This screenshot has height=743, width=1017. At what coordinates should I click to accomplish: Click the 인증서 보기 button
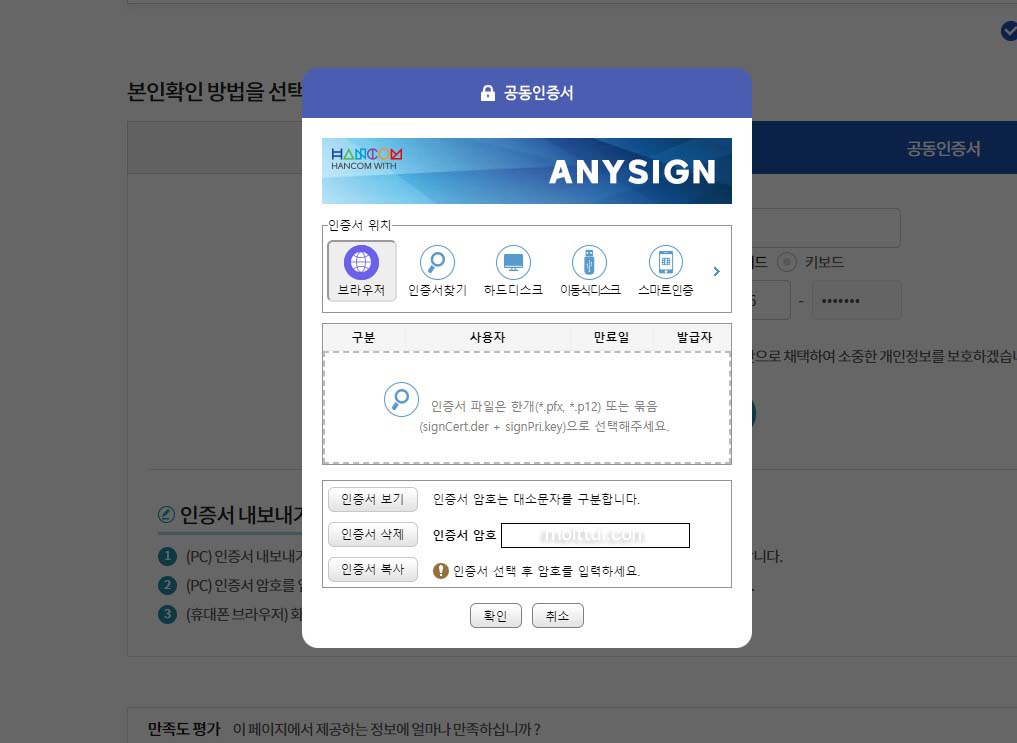[x=372, y=499]
